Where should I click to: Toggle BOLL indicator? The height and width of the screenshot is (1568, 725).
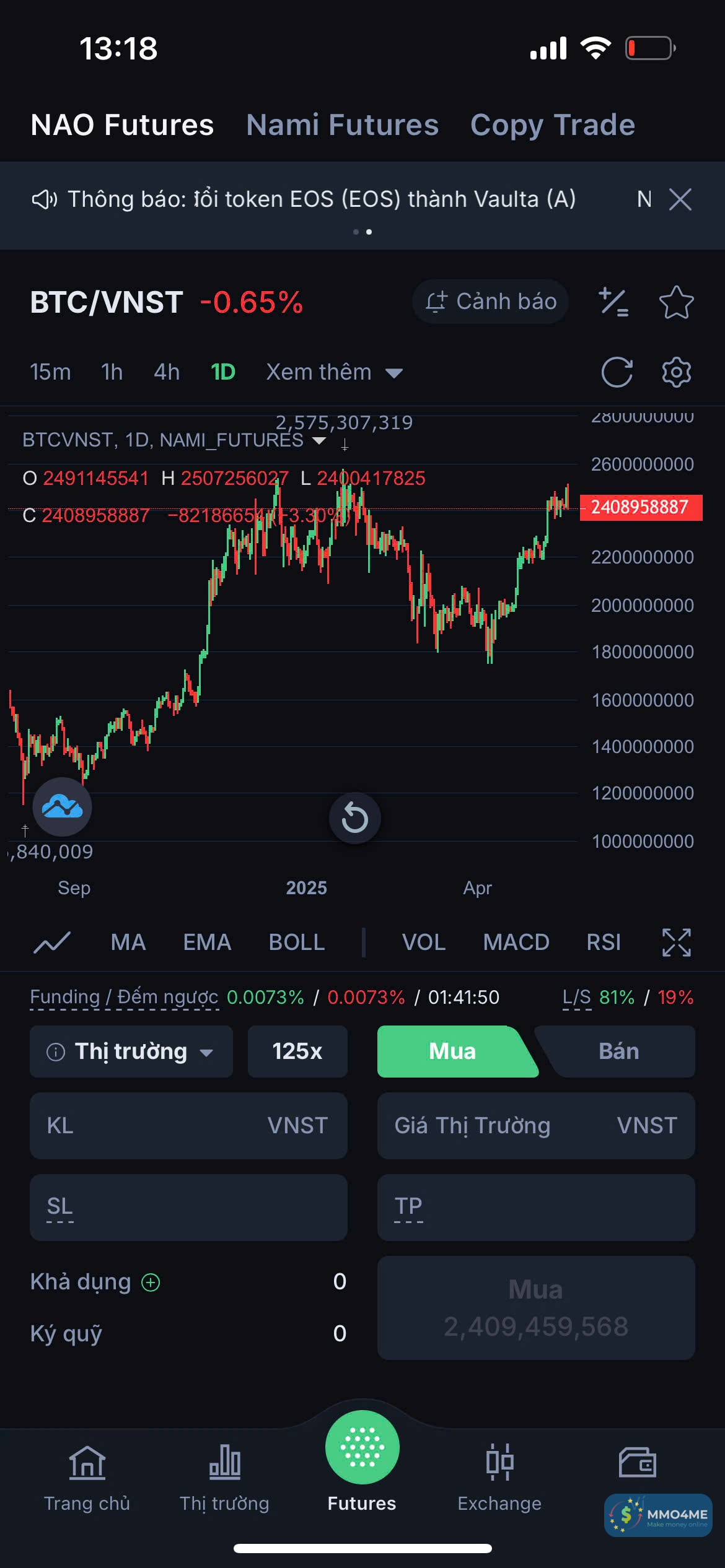[x=297, y=943]
